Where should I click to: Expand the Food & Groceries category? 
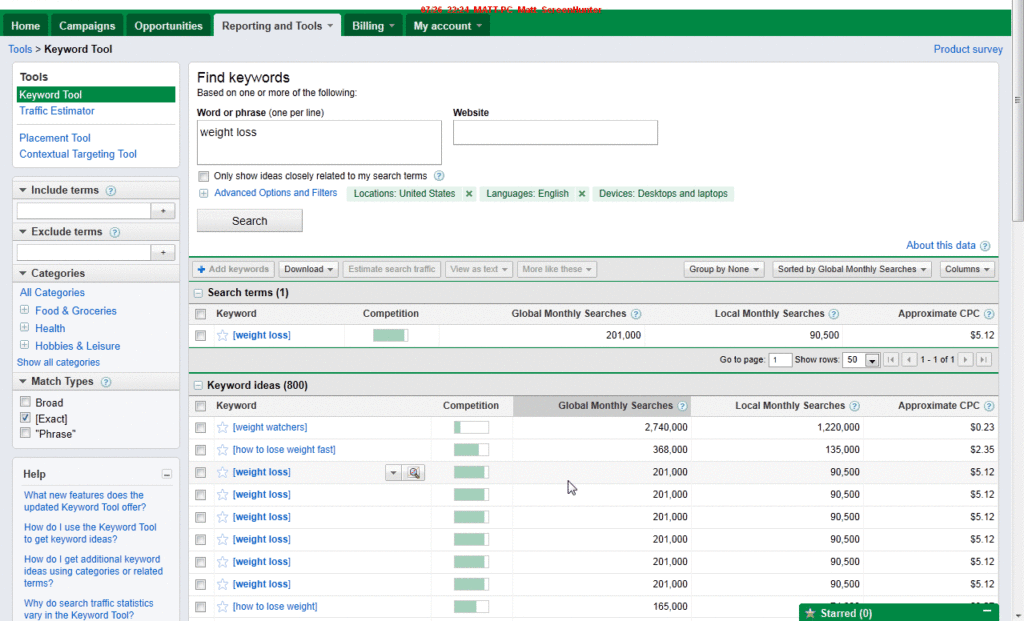(24, 311)
